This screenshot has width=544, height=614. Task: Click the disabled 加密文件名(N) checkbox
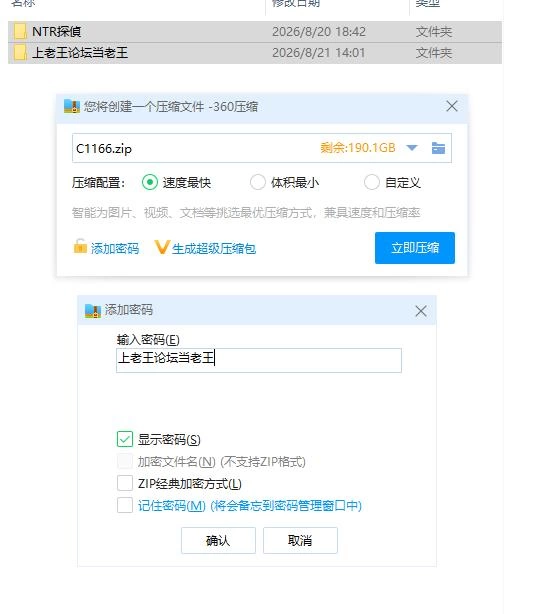click(125, 461)
